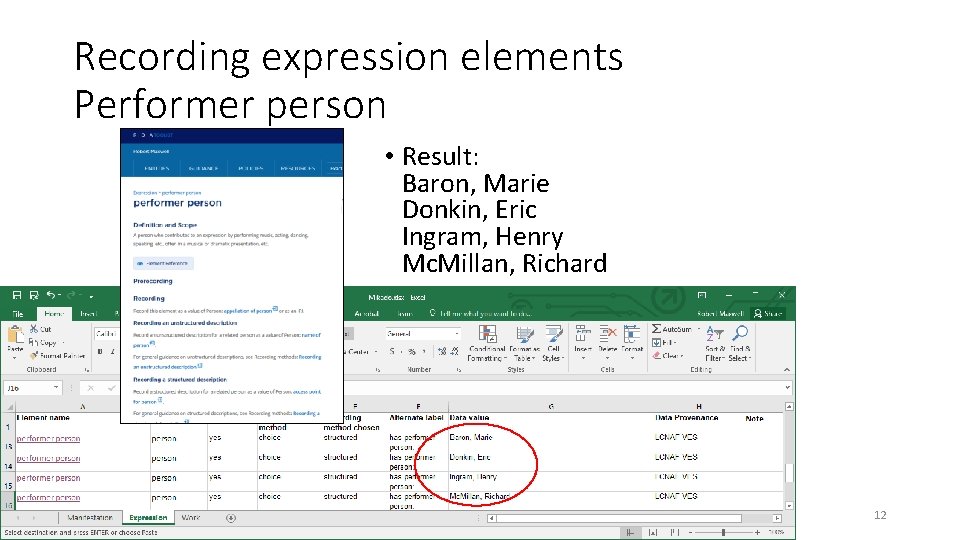Open Conditional Formatting menu
This screenshot has width=960, height=540.
click(487, 343)
